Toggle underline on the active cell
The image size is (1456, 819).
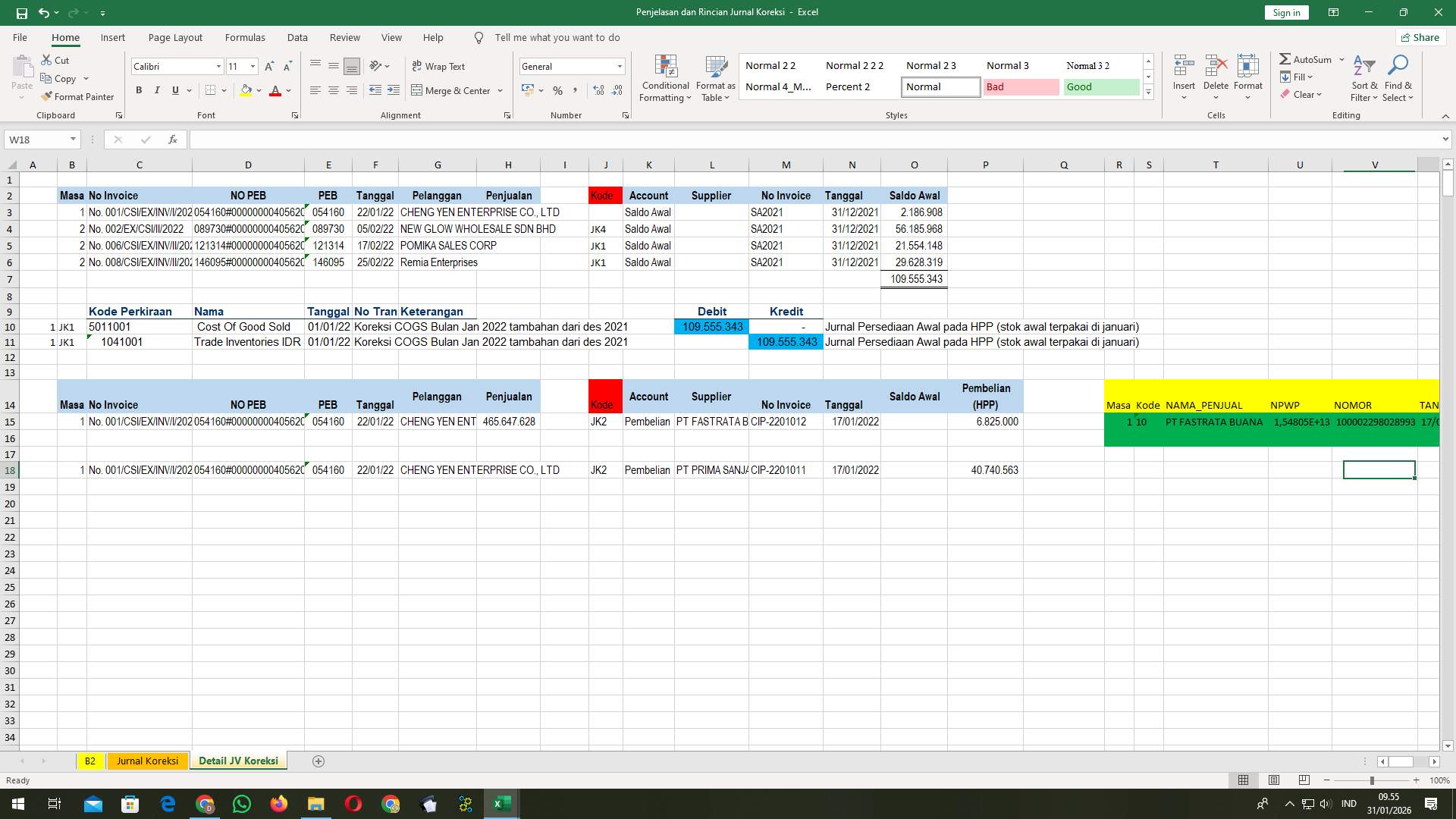174,90
